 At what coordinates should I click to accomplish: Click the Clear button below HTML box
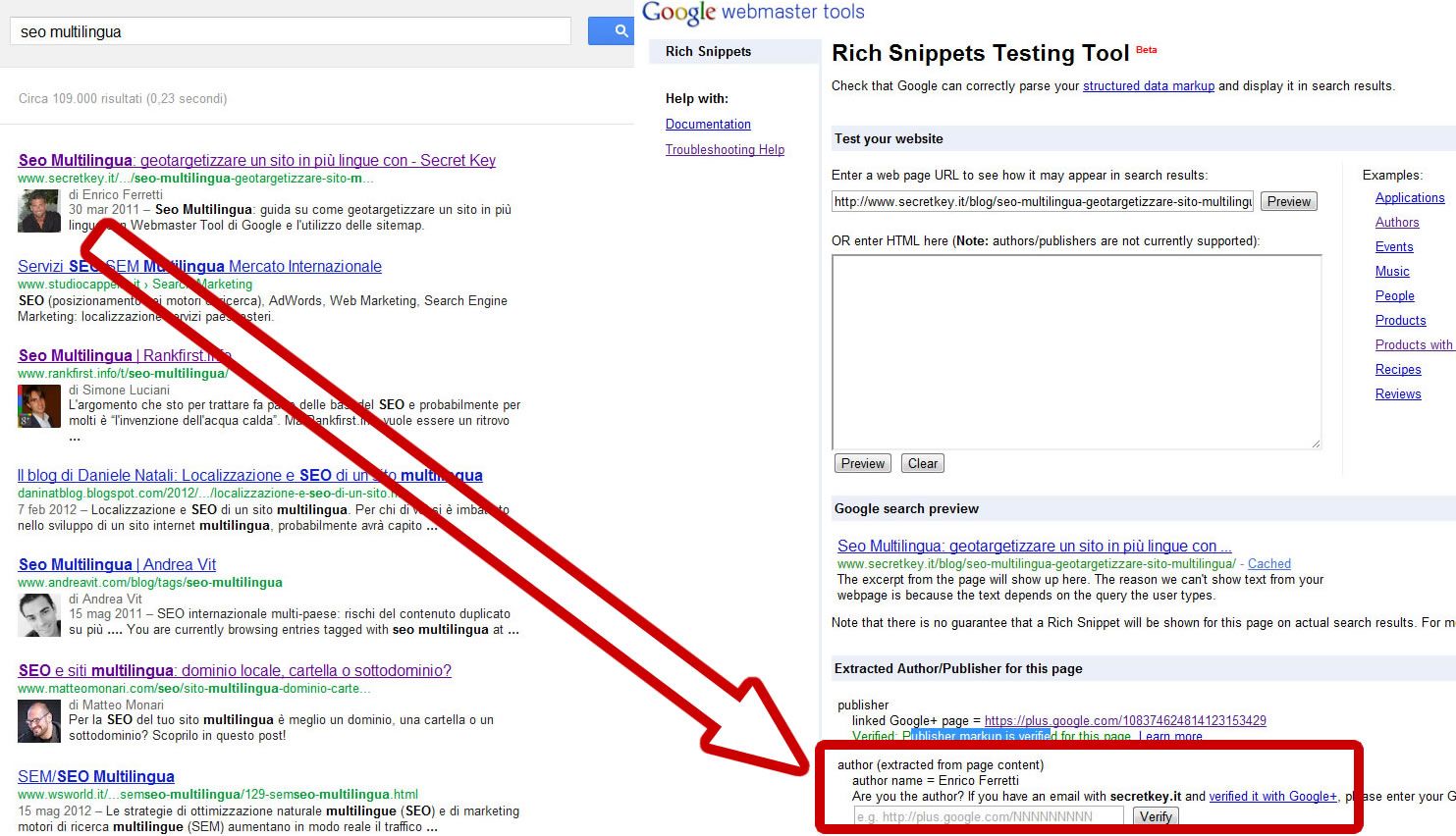(x=922, y=463)
